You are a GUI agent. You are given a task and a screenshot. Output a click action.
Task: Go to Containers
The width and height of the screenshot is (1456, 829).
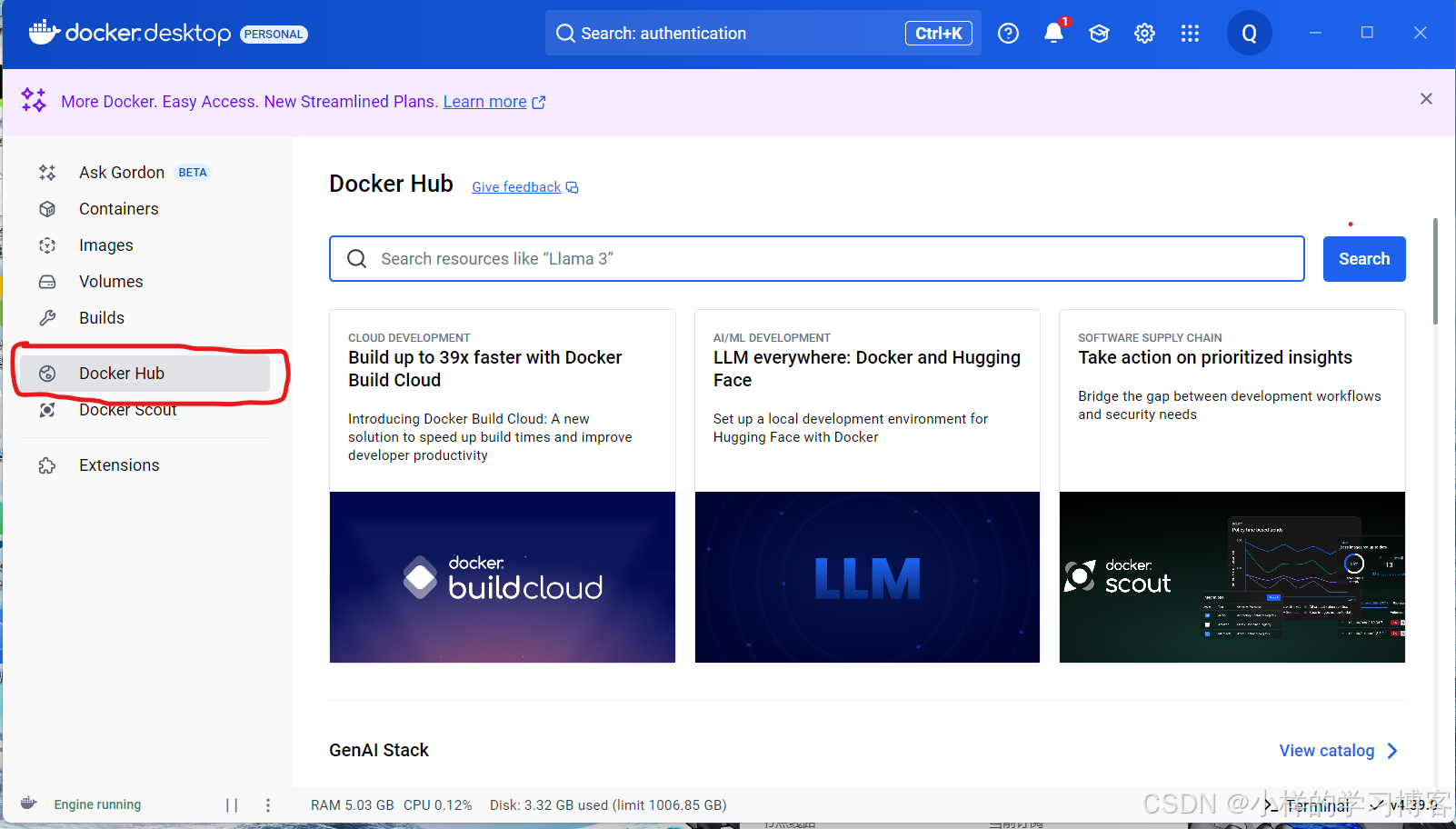point(119,209)
